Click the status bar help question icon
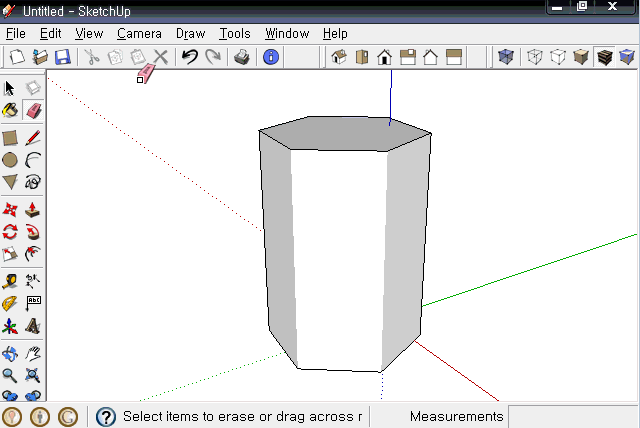 tap(106, 417)
